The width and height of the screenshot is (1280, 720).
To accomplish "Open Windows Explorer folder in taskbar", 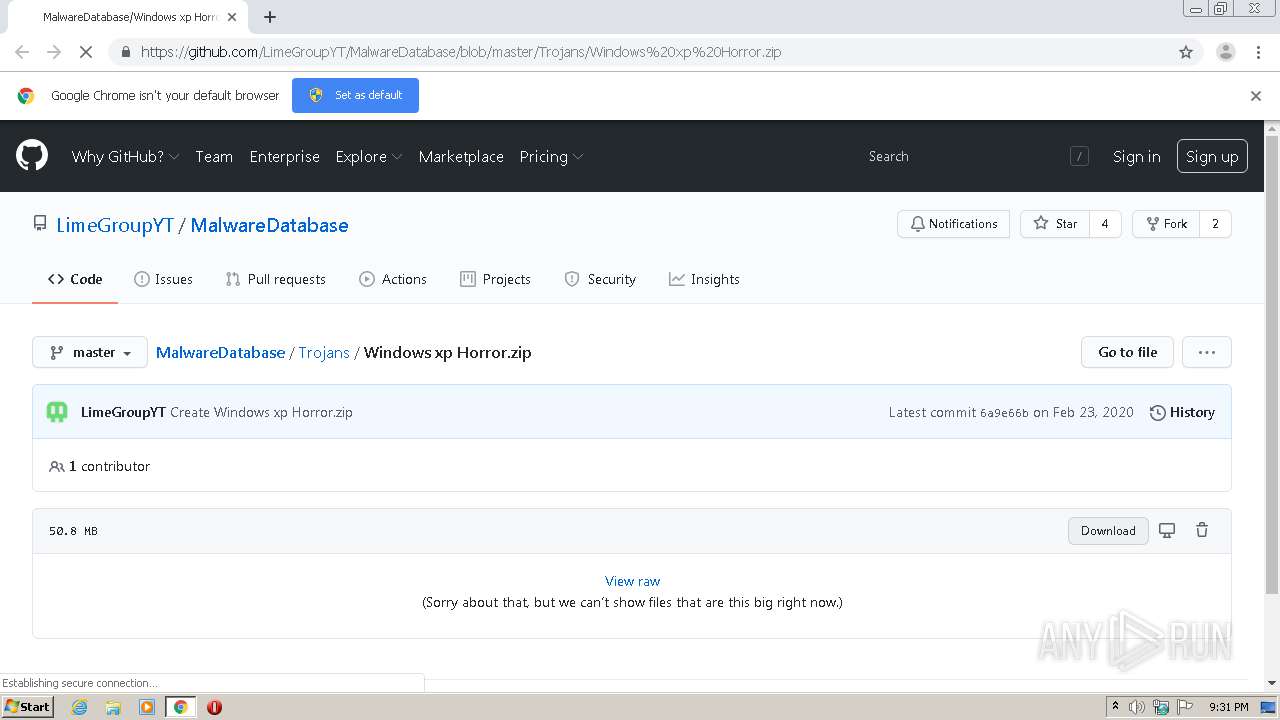I will [113, 707].
